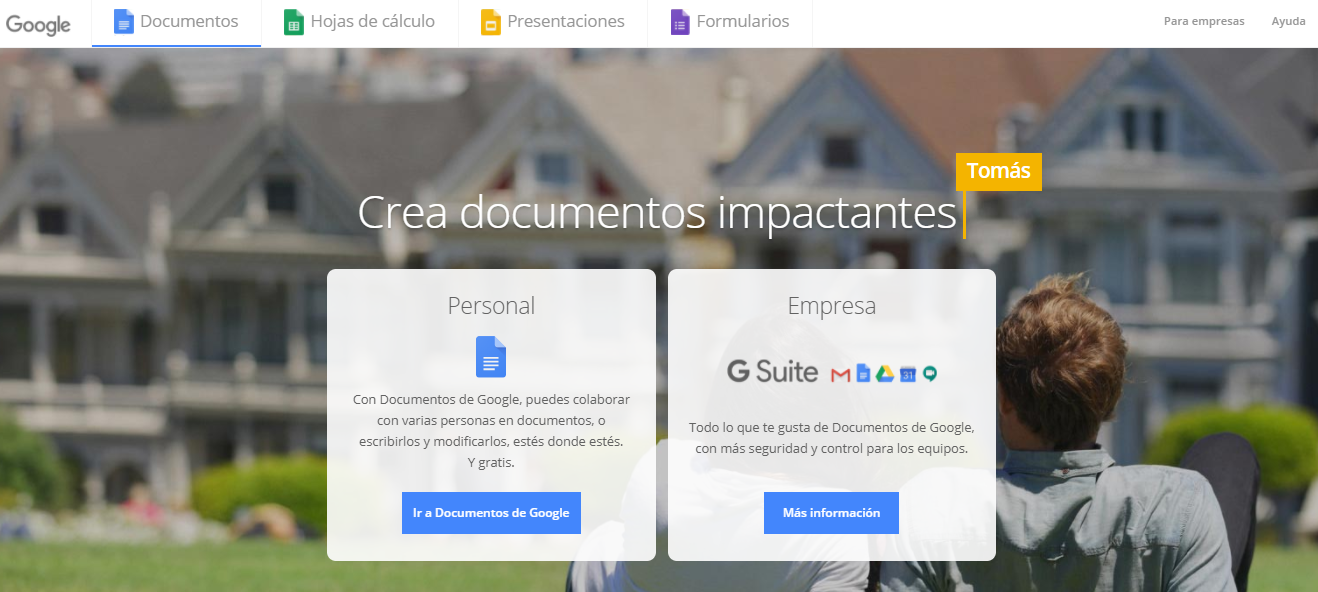
Task: Click the Google logo
Action: pos(38,25)
